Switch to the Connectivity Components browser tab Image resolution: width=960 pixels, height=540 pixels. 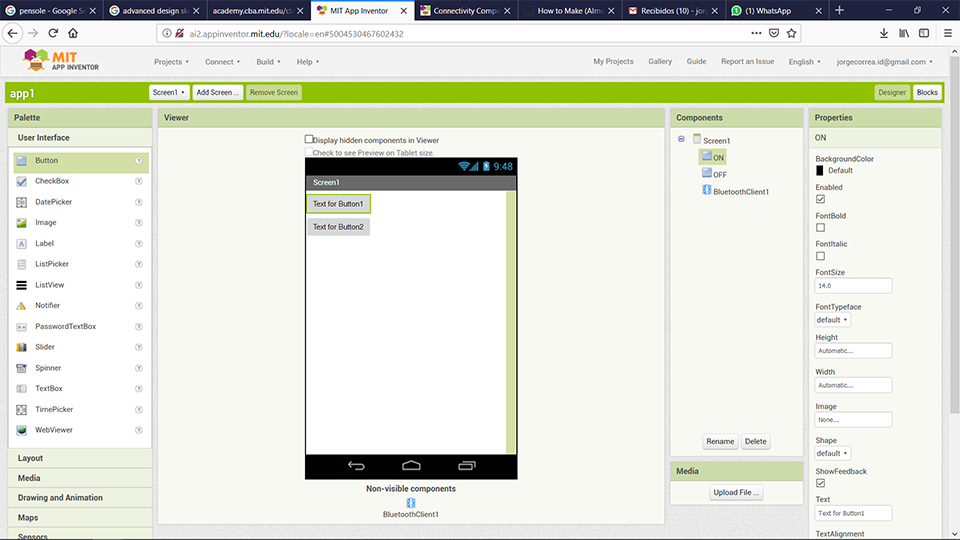465,10
